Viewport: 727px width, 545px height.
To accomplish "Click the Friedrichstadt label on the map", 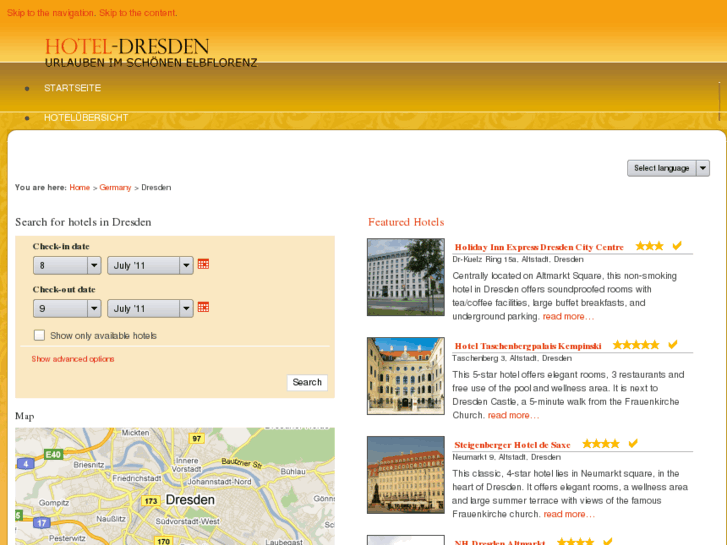I will (137, 478).
